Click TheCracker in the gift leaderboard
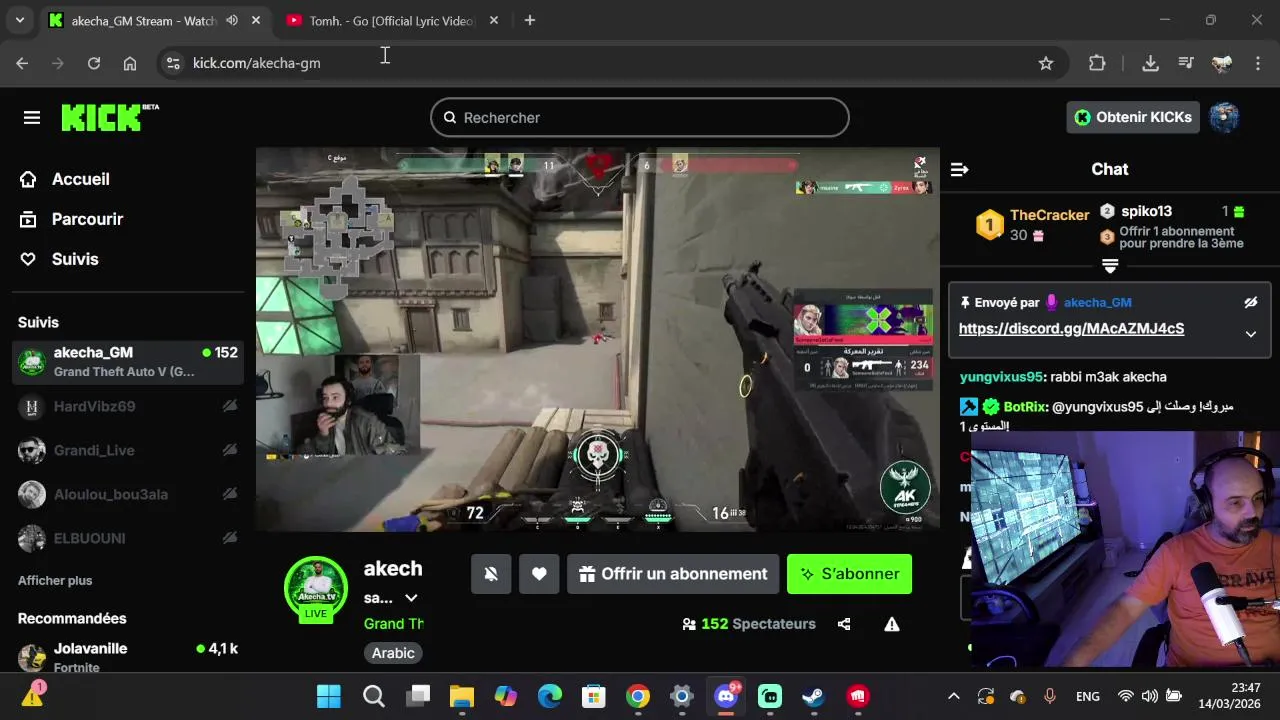The width and height of the screenshot is (1280, 720). pos(1049,215)
